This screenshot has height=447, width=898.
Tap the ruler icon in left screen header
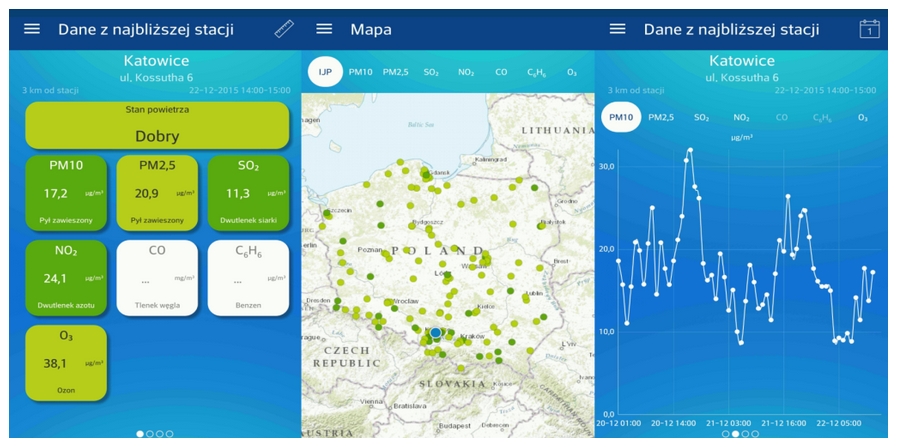pos(284,29)
